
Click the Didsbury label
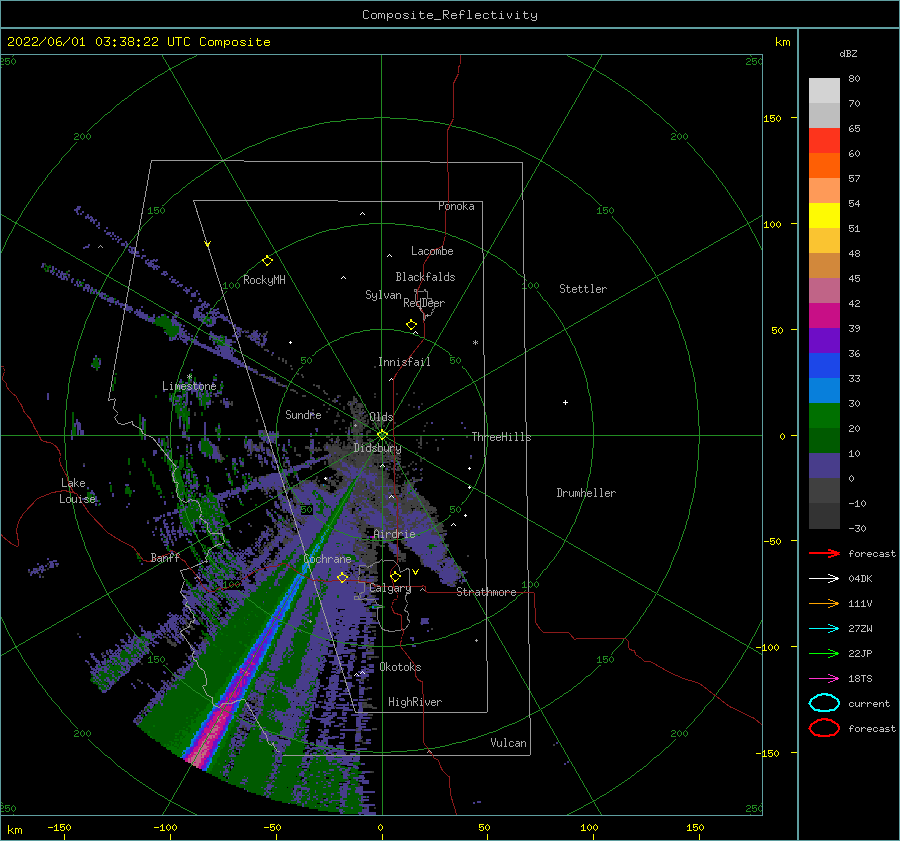[x=377, y=448]
